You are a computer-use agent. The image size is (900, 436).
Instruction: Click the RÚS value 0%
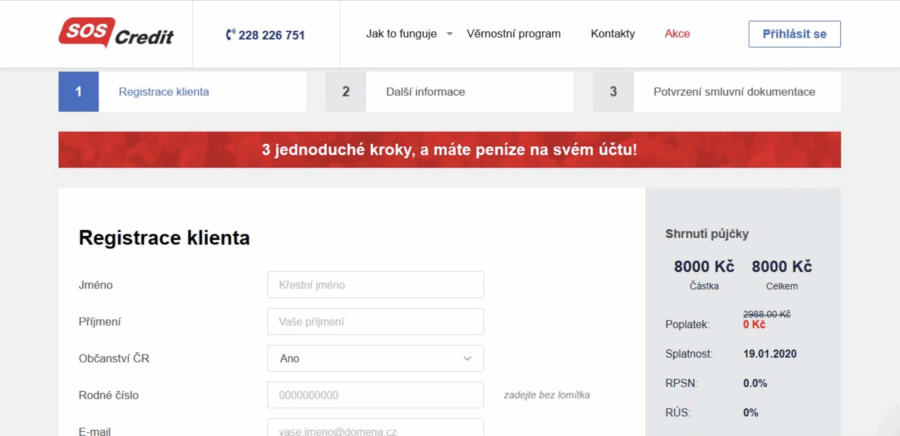(751, 412)
